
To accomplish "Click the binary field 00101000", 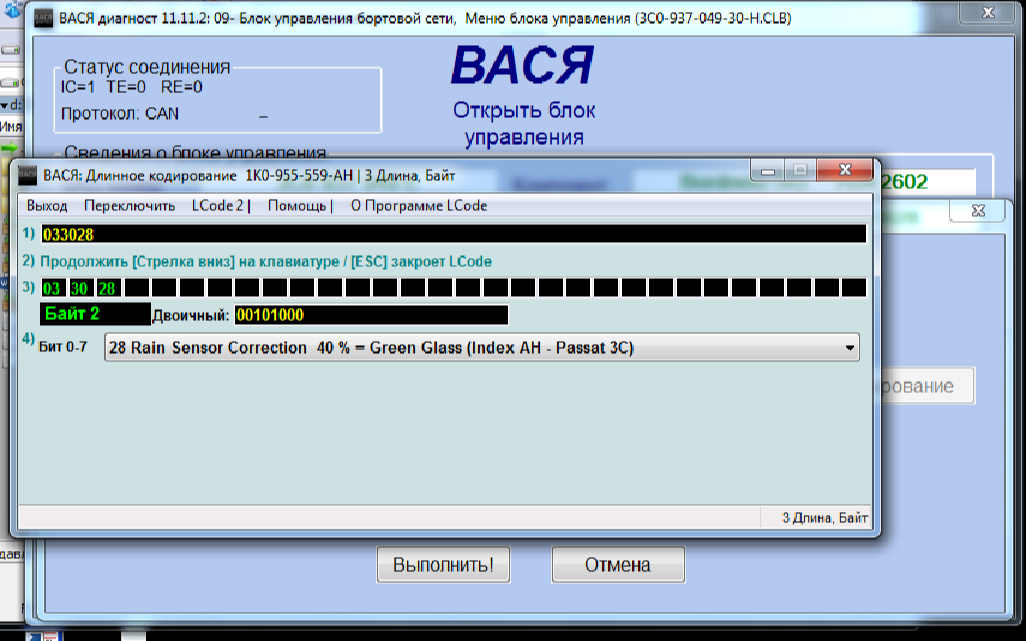I will click(x=371, y=315).
